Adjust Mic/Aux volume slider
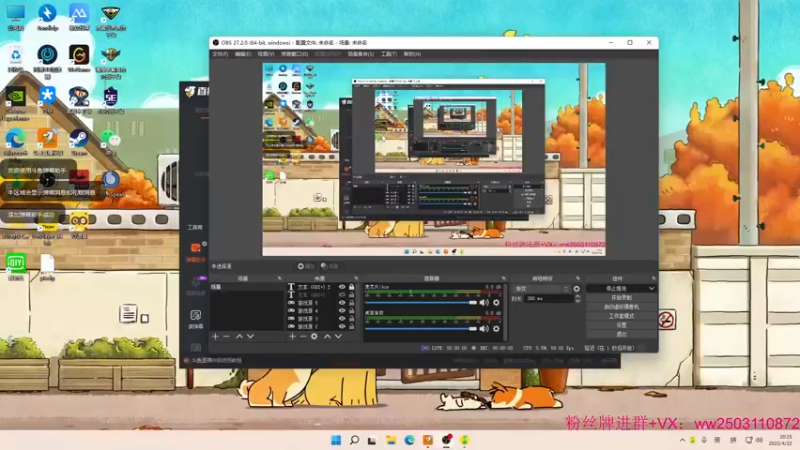Screen dimensions: 800x450 click(421, 303)
